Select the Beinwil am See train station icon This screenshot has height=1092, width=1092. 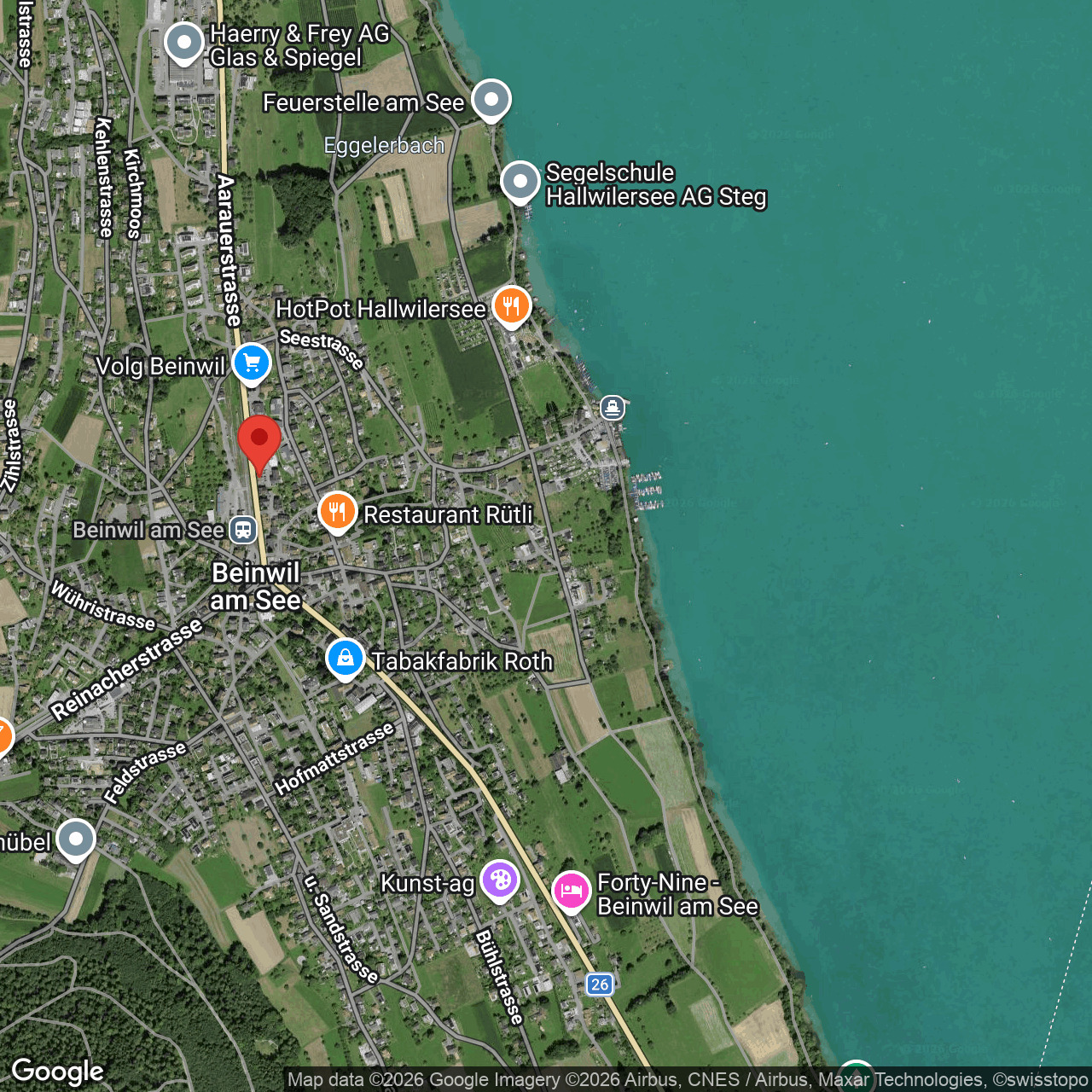click(243, 530)
